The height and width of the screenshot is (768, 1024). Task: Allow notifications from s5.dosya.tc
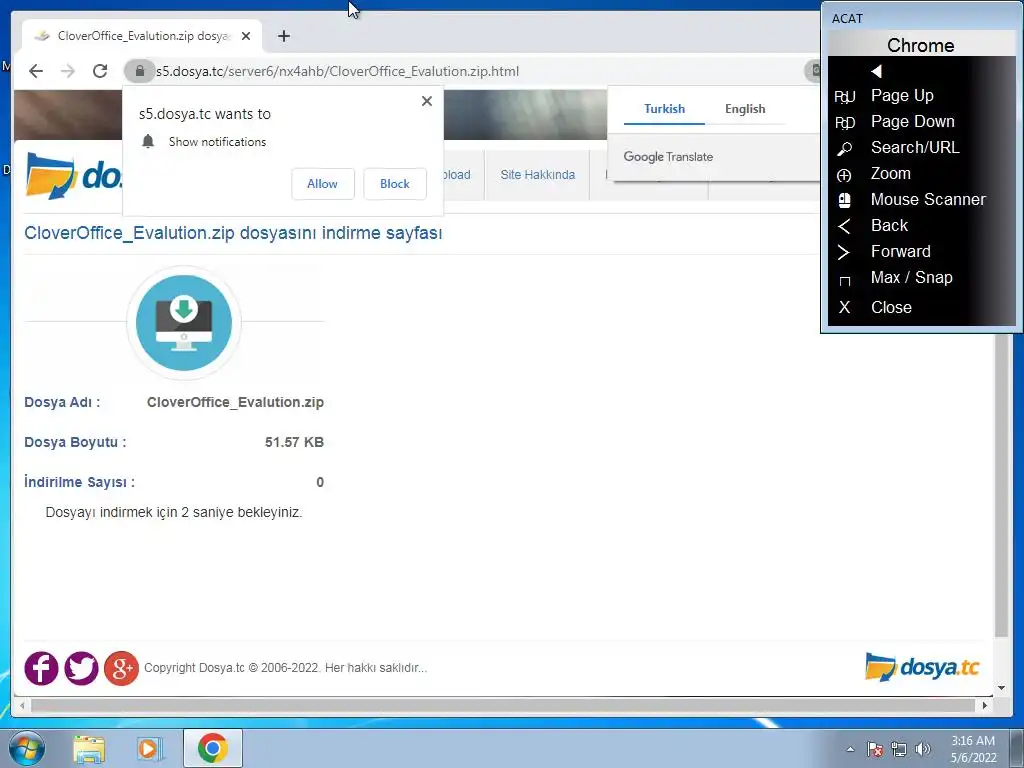tap(323, 184)
